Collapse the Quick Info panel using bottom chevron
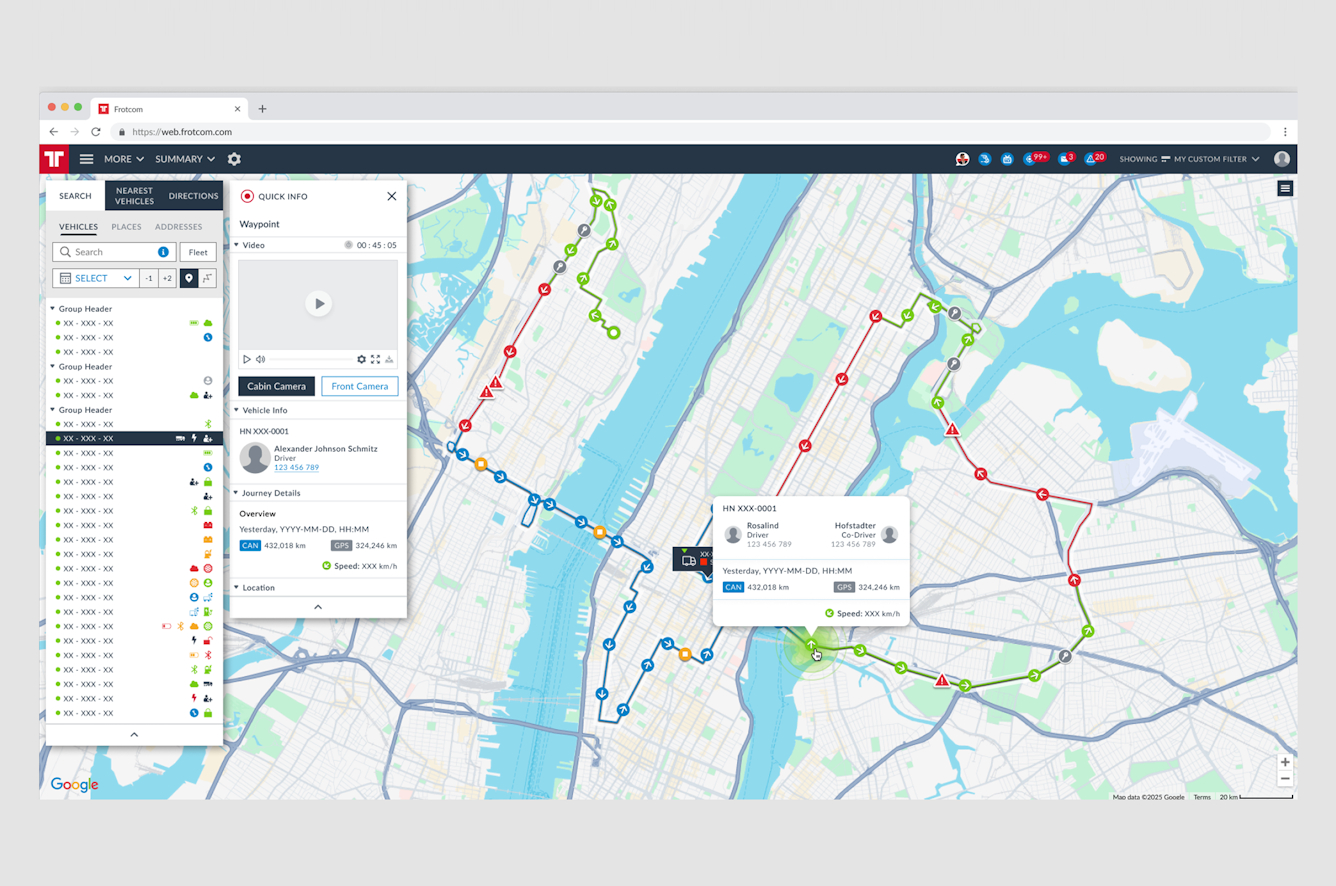The image size is (1336, 886). (x=318, y=607)
